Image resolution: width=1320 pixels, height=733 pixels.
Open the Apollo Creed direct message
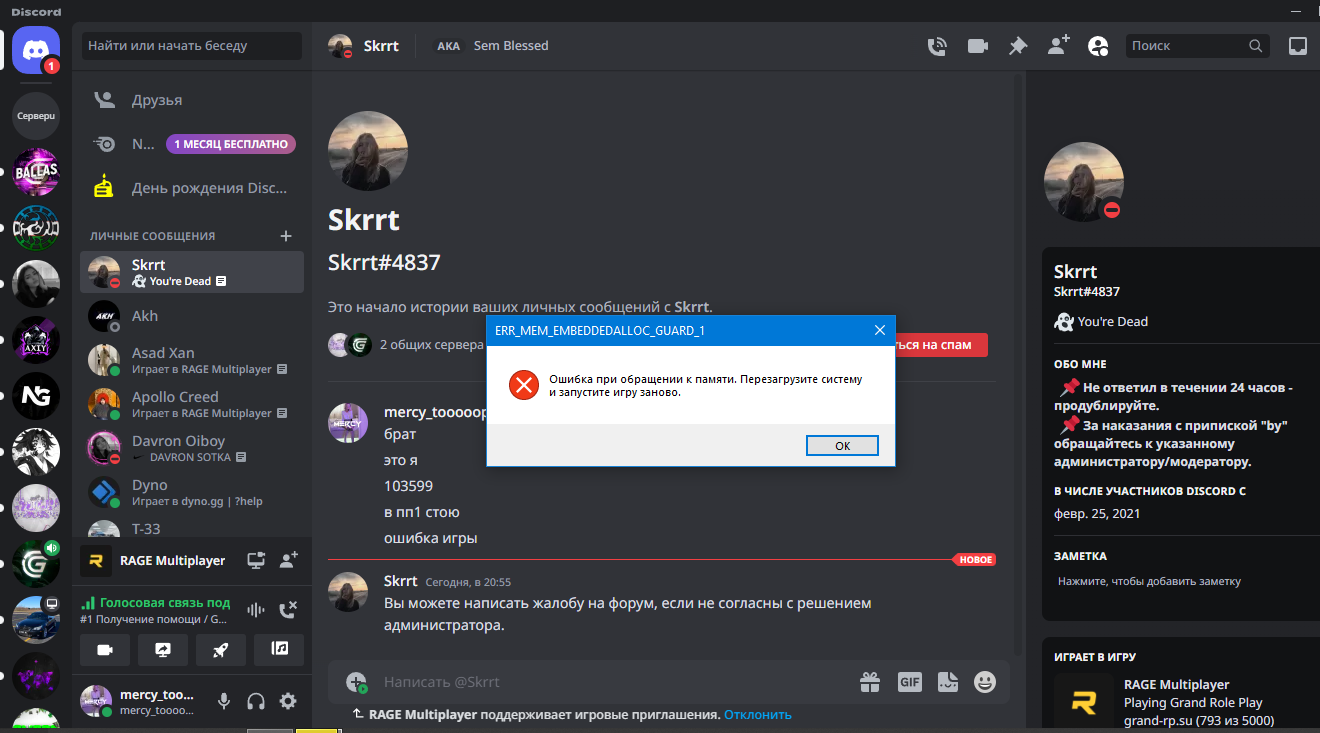[x=192, y=404]
